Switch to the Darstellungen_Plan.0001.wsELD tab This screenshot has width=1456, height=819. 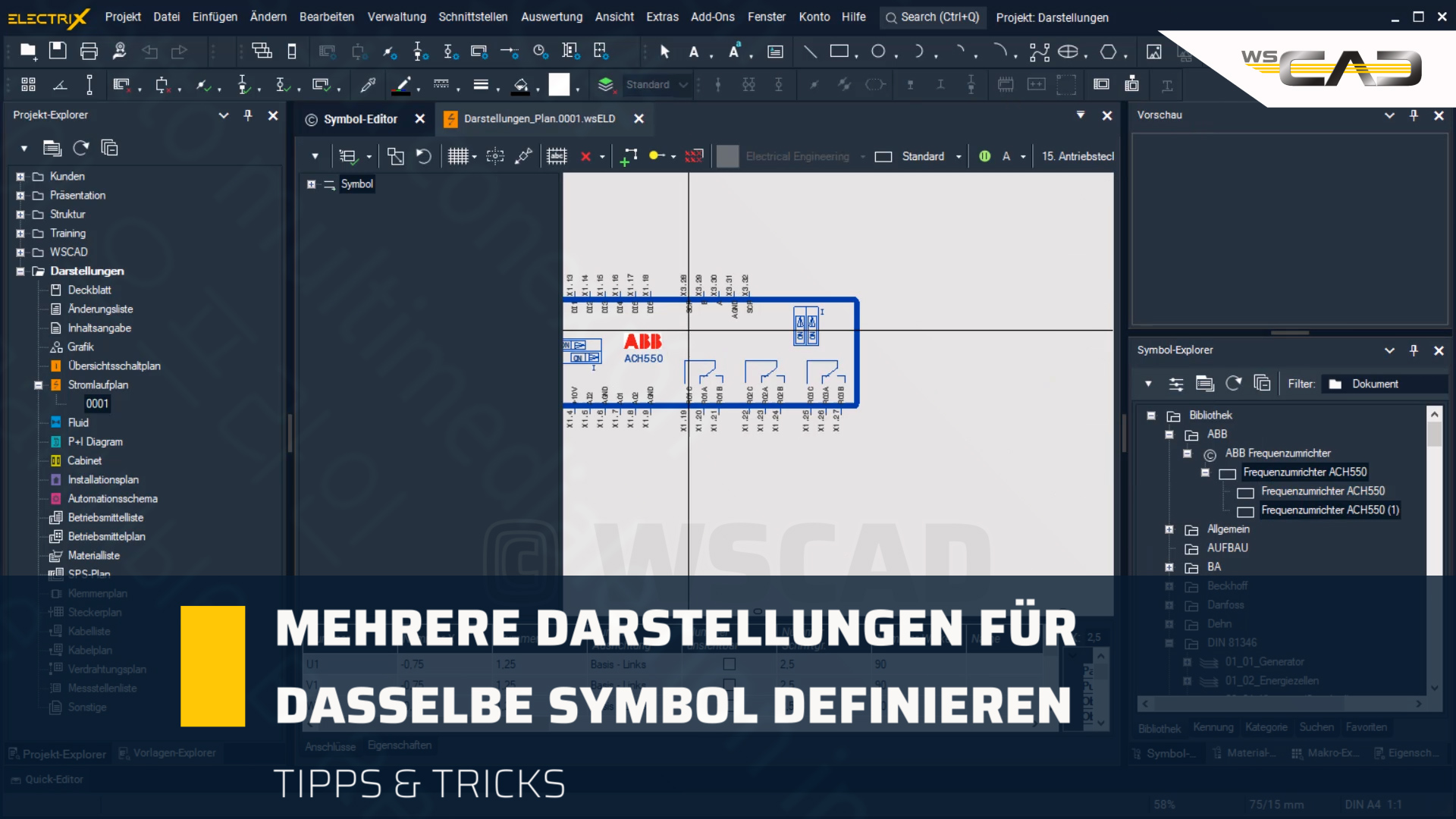[531, 119]
